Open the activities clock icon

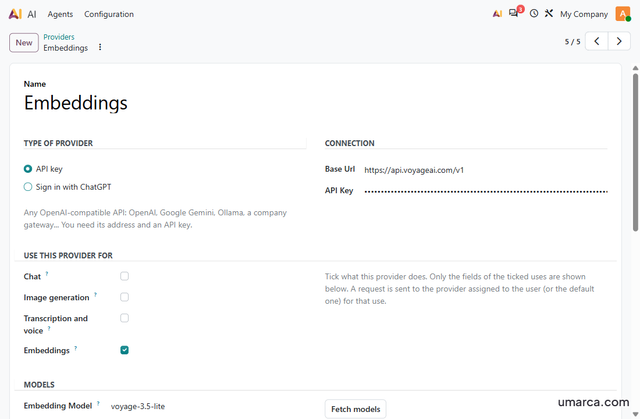point(534,13)
